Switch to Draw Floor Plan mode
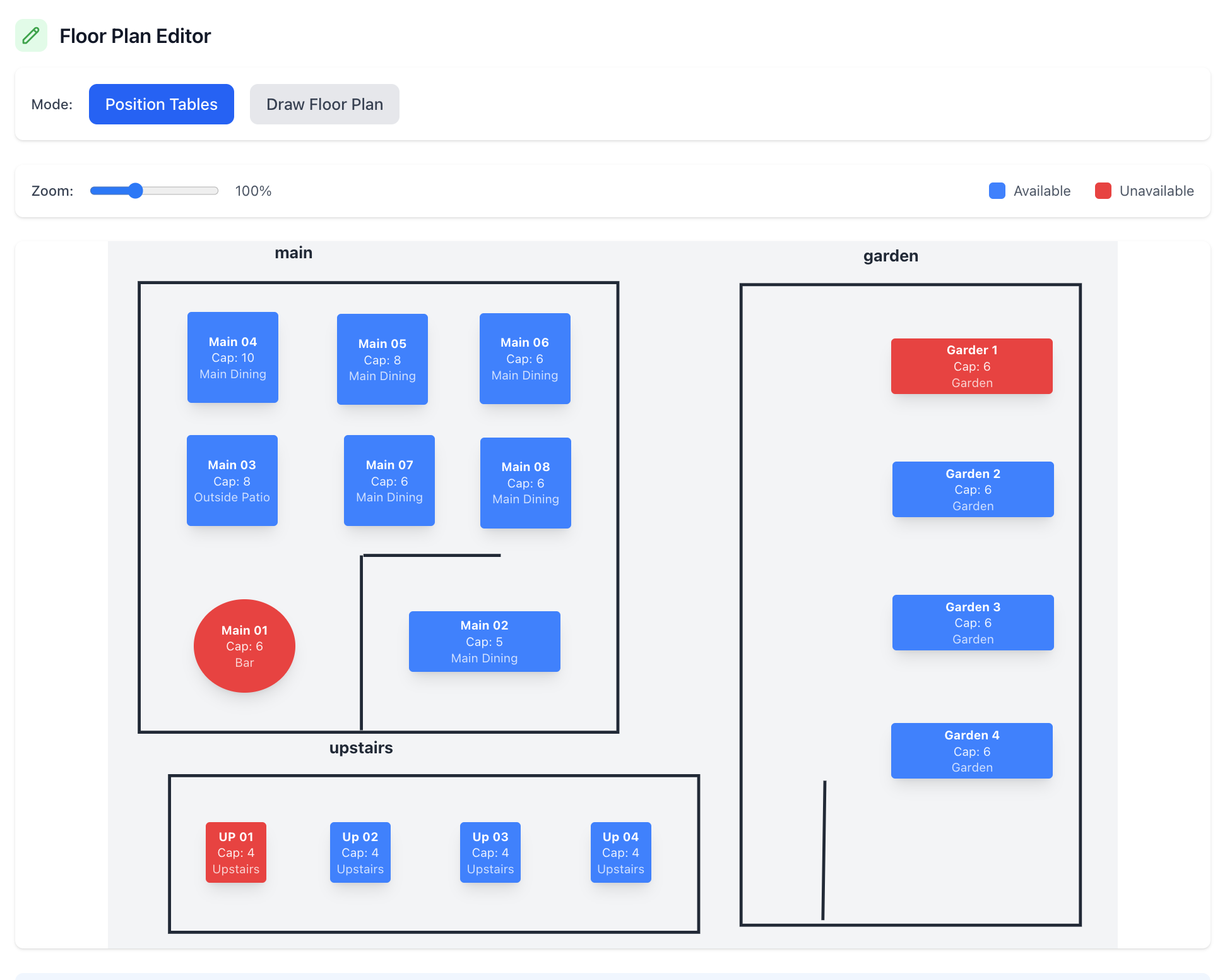 pos(324,104)
